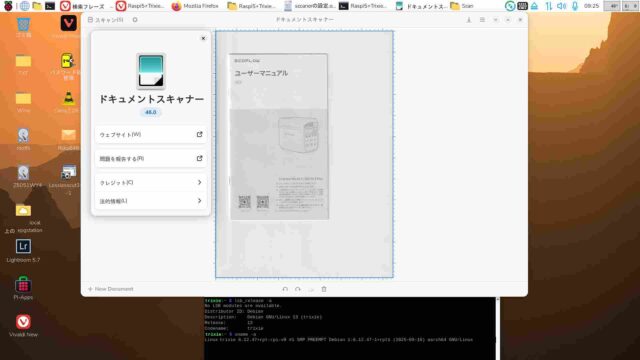Switch to the Mozilla Firefox taskbar window
The width and height of the screenshot is (640, 360).
click(196, 6)
